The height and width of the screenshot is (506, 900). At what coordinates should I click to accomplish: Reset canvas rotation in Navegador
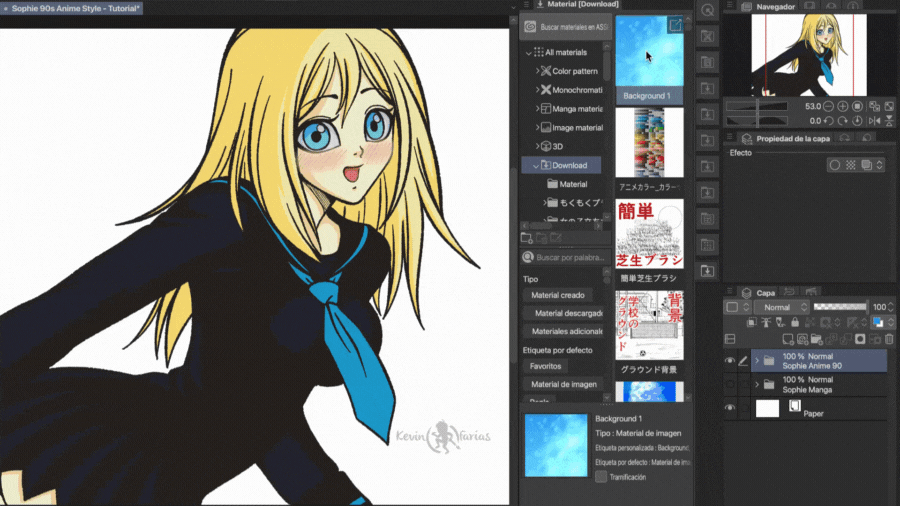[858, 120]
